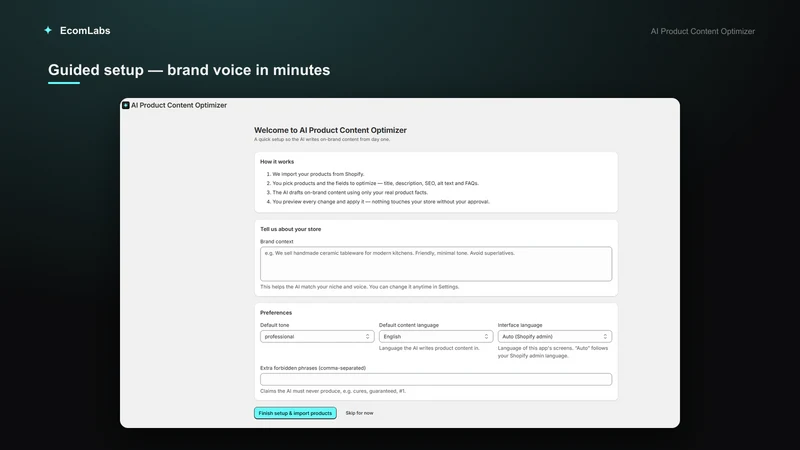Click the 'Tell us about your store' heading
Viewport: 800px width, 450px height.
point(290,229)
